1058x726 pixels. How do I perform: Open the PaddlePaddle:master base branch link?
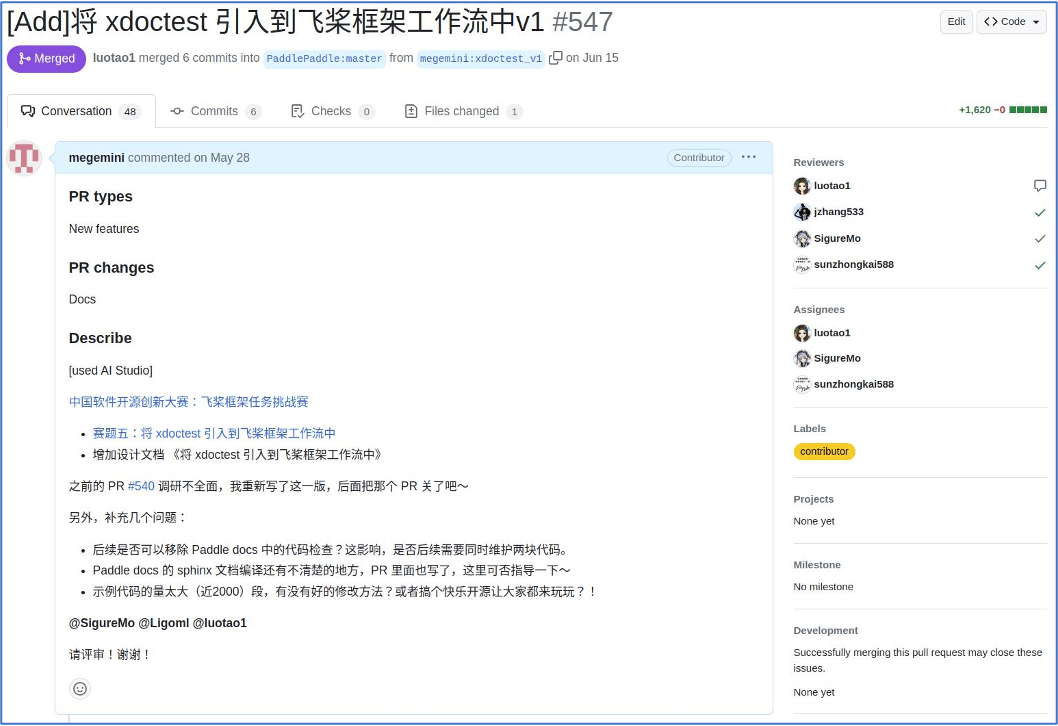tap(324, 58)
